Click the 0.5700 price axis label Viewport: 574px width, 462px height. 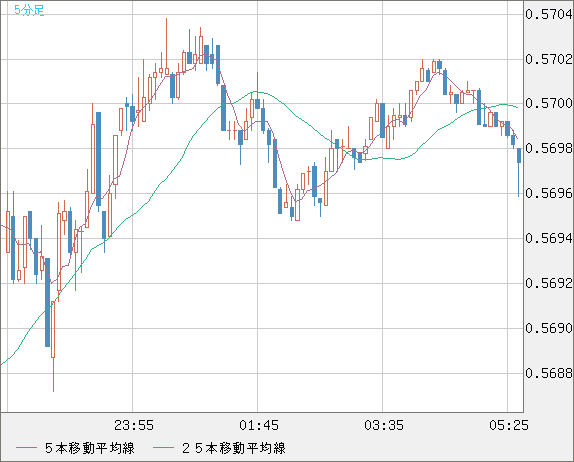pyautogui.click(x=549, y=104)
